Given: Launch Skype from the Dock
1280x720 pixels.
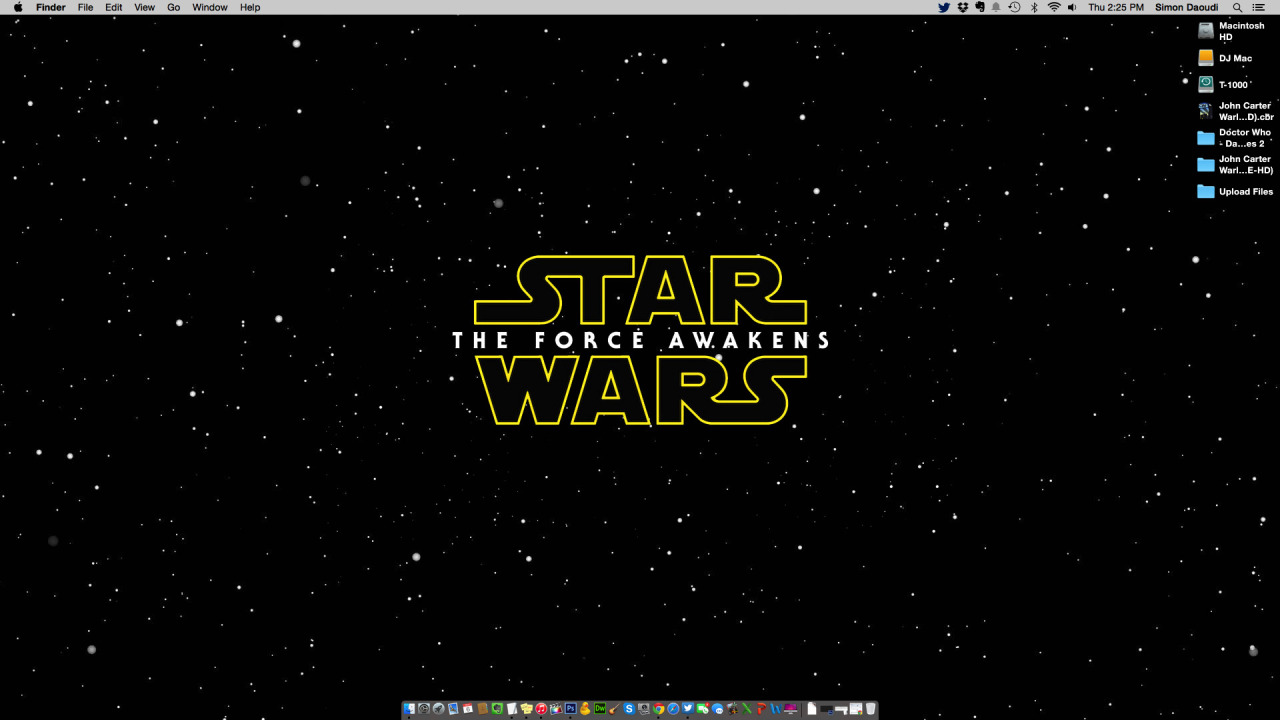Looking at the screenshot, I should [x=629, y=708].
